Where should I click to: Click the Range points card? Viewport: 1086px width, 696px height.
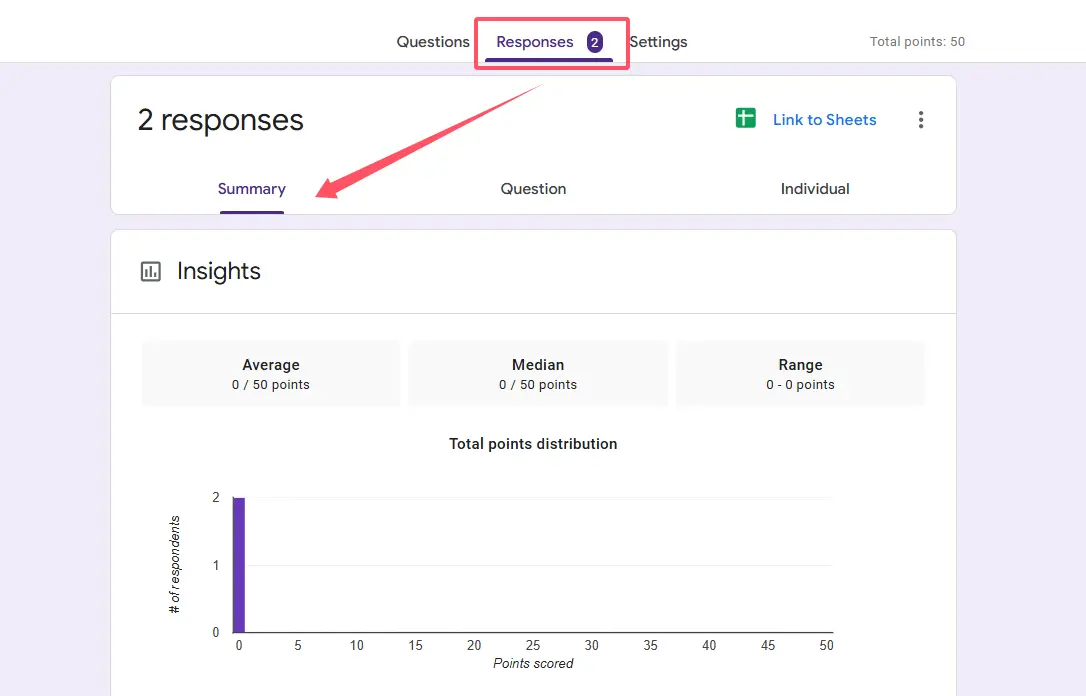coord(800,374)
